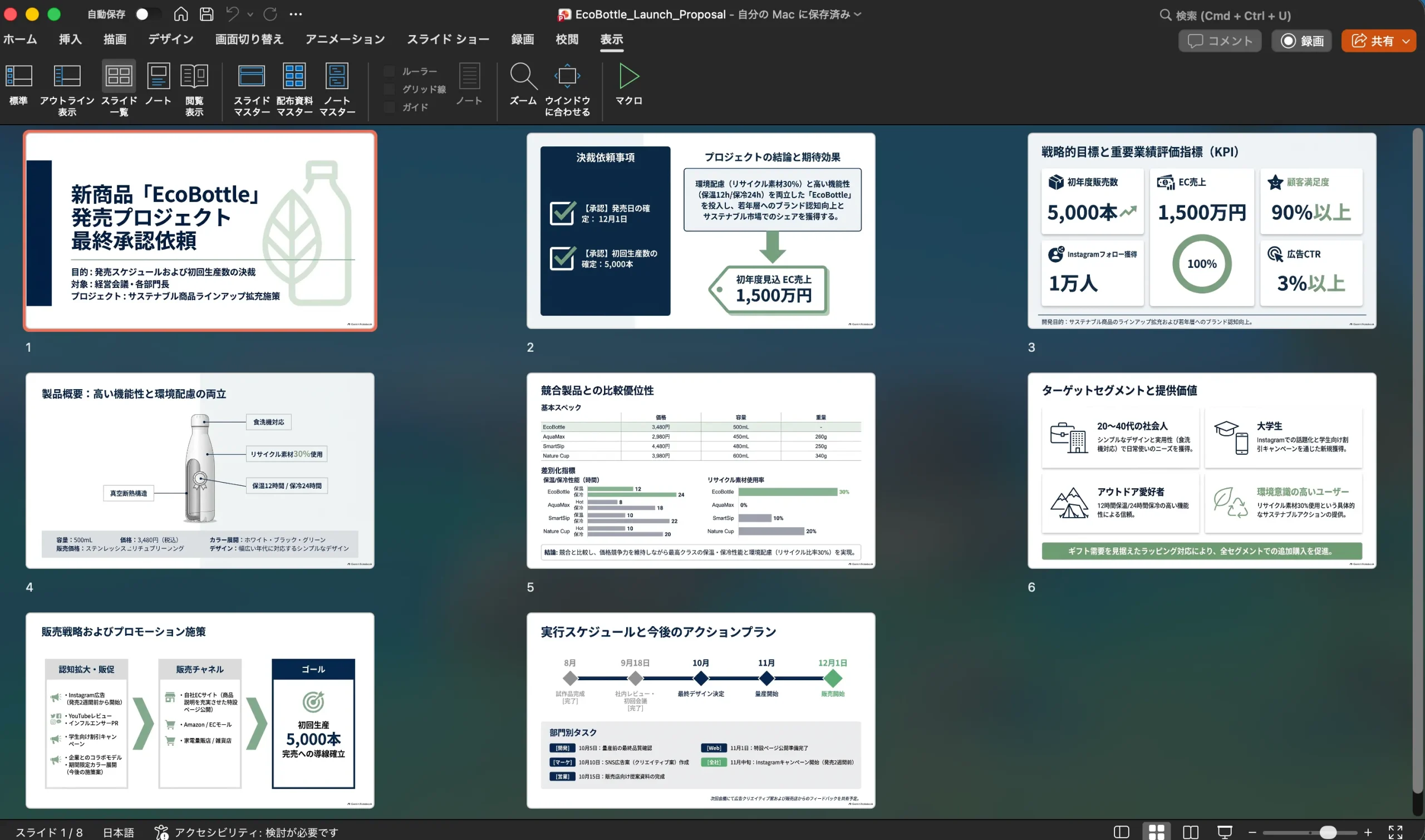1425x840 pixels.
Task: Click the 録画 record button at top right
Action: pyautogui.click(x=1301, y=41)
